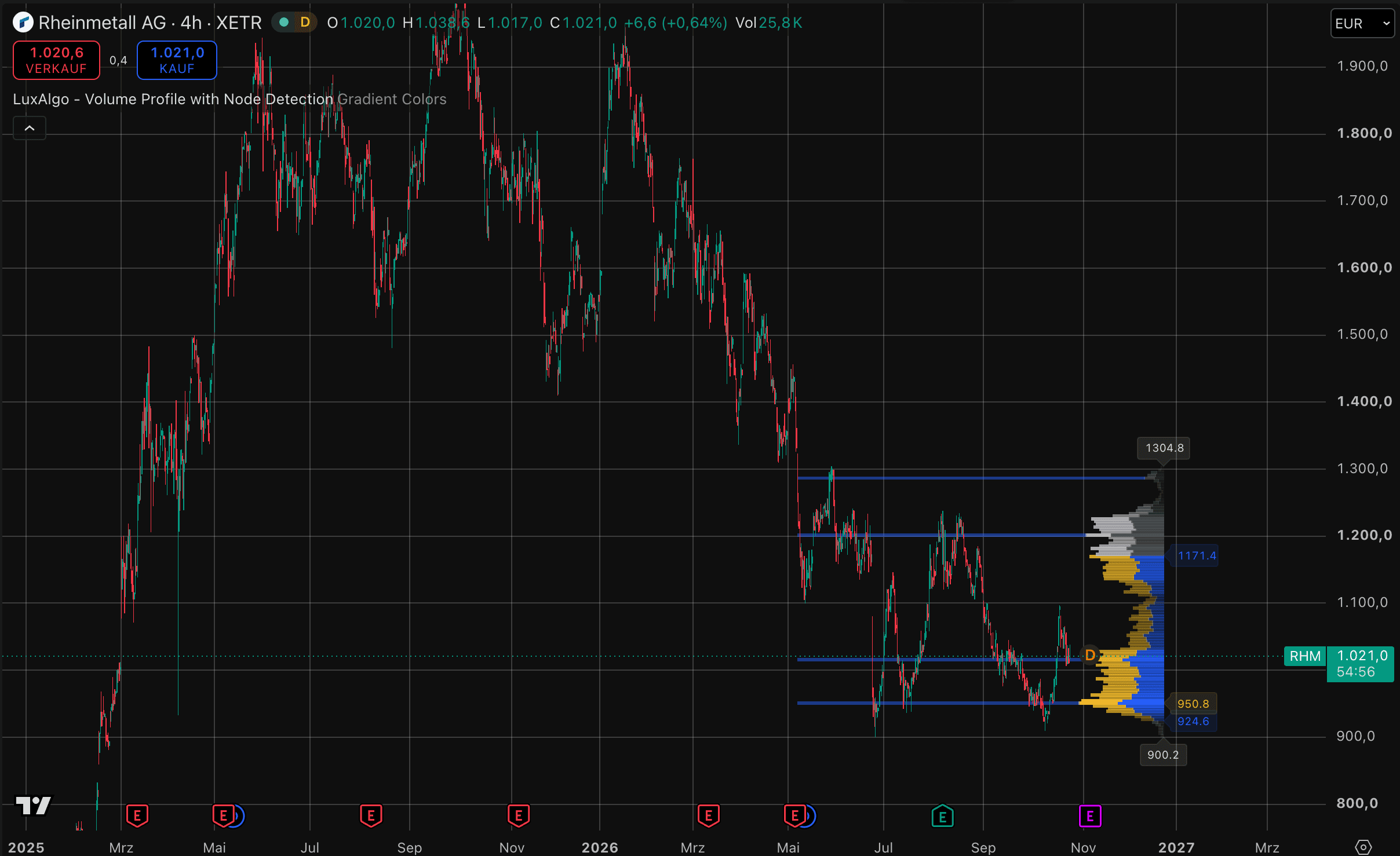
Task: Toggle the D data mode indicator in header
Action: click(x=305, y=23)
